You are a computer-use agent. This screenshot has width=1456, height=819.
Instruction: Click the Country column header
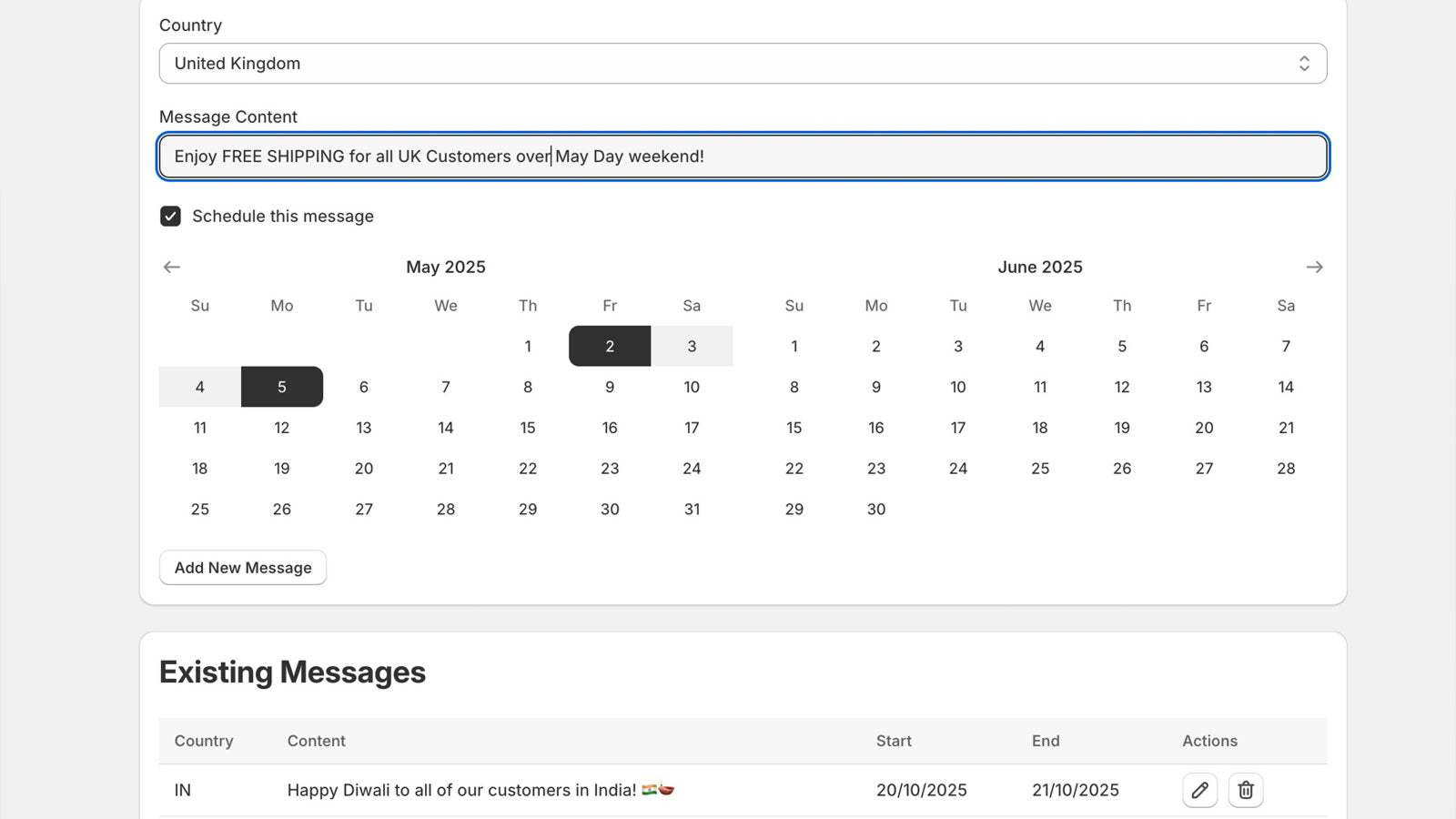[x=204, y=741]
